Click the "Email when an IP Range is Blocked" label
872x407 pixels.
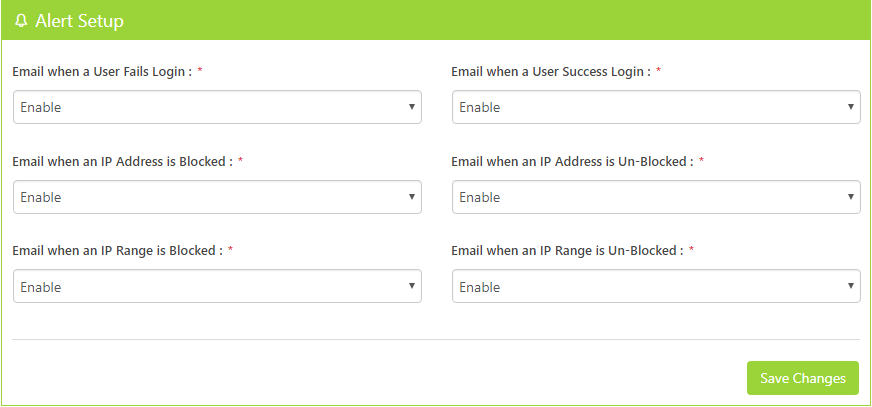click(x=117, y=251)
